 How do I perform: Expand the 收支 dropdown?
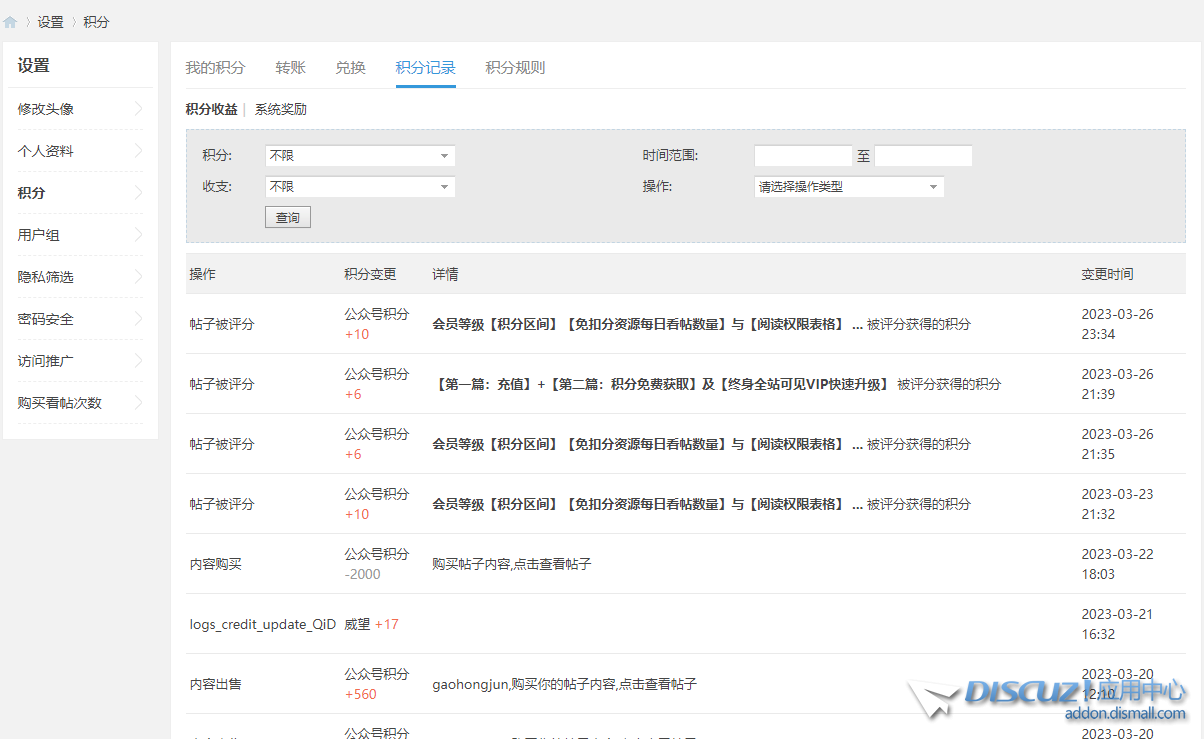tap(359, 187)
